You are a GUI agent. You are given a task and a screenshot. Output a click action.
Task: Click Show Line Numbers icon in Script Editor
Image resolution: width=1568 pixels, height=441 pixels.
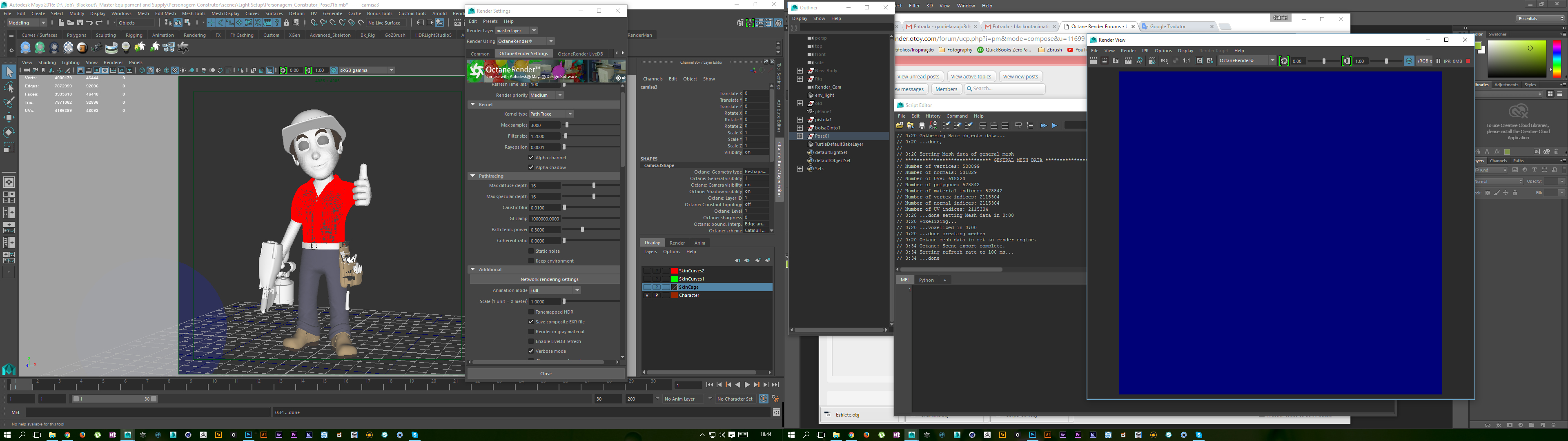point(1030,125)
